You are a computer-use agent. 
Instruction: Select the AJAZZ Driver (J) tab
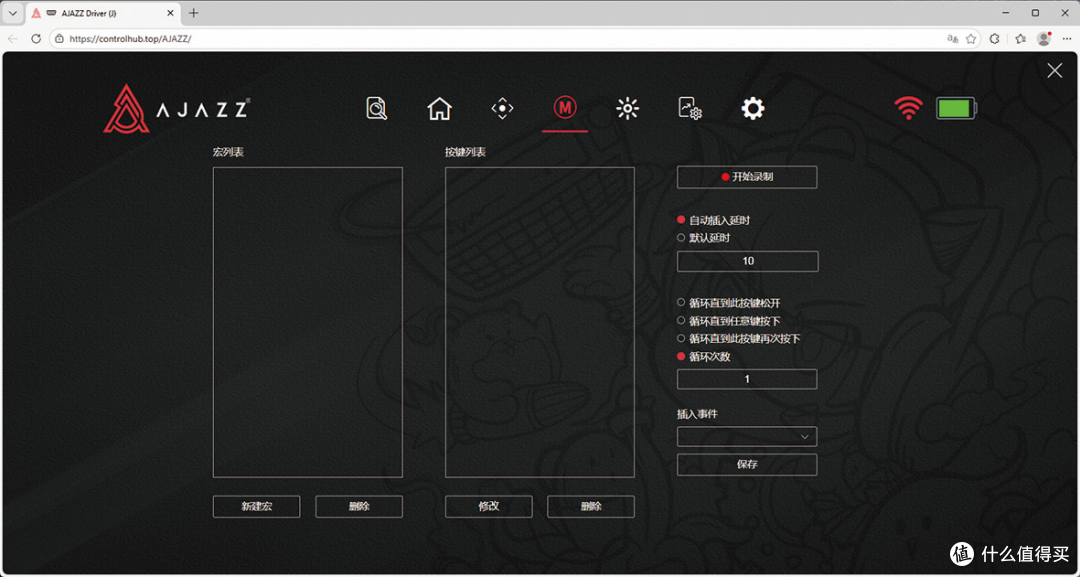point(104,13)
